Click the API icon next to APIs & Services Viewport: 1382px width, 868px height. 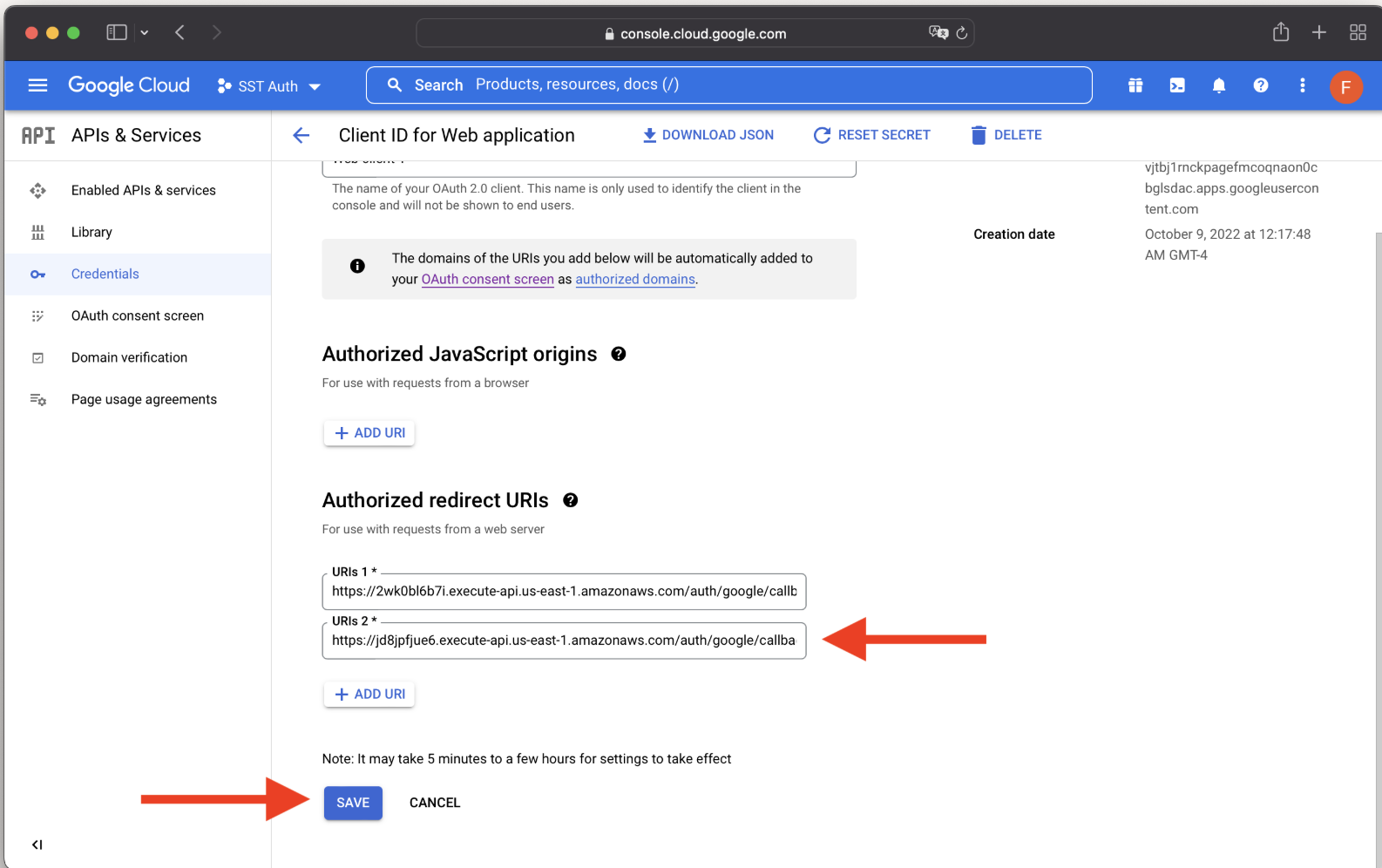point(38,135)
